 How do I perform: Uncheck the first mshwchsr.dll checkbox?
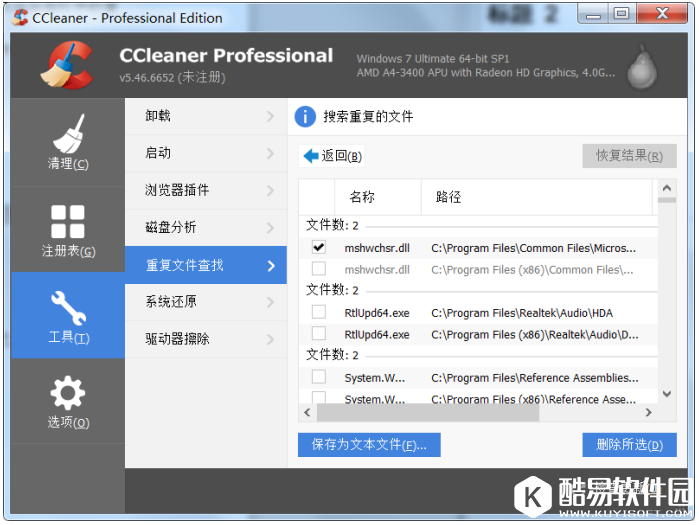[x=318, y=247]
